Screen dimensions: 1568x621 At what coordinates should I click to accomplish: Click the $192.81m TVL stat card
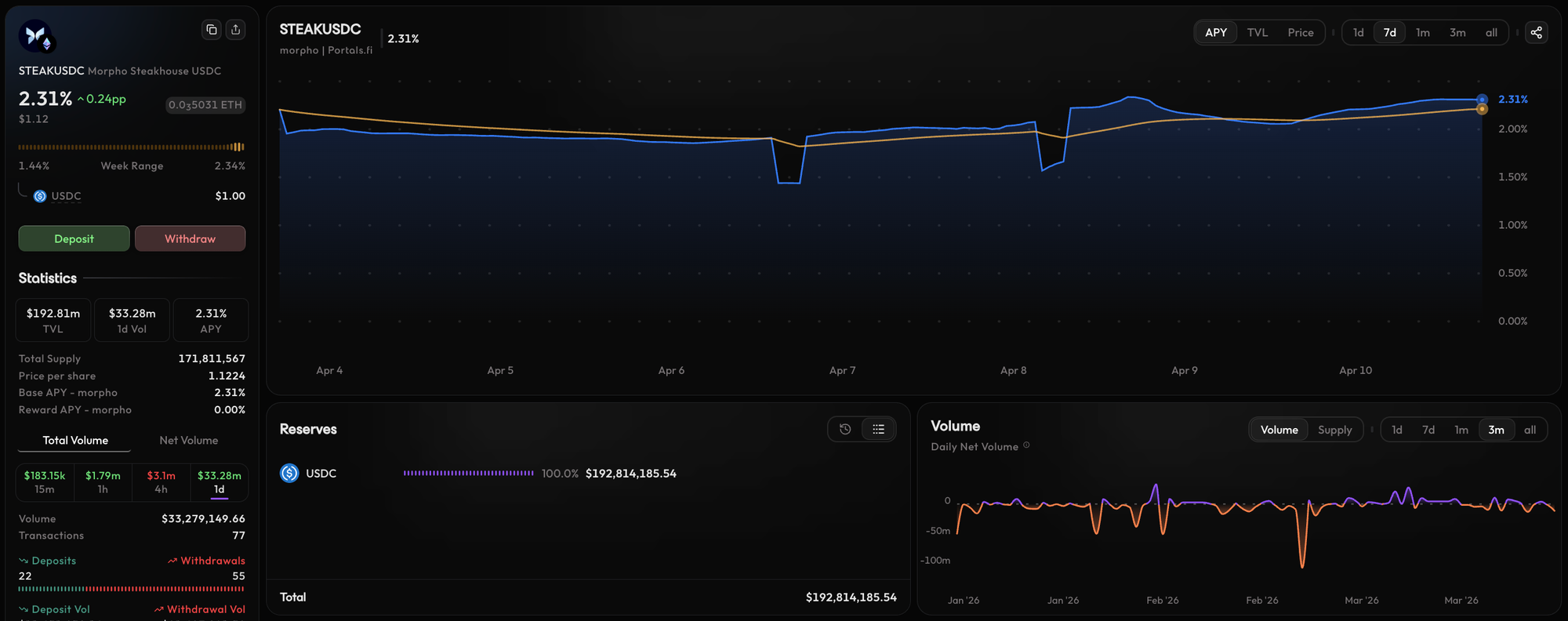tap(53, 320)
